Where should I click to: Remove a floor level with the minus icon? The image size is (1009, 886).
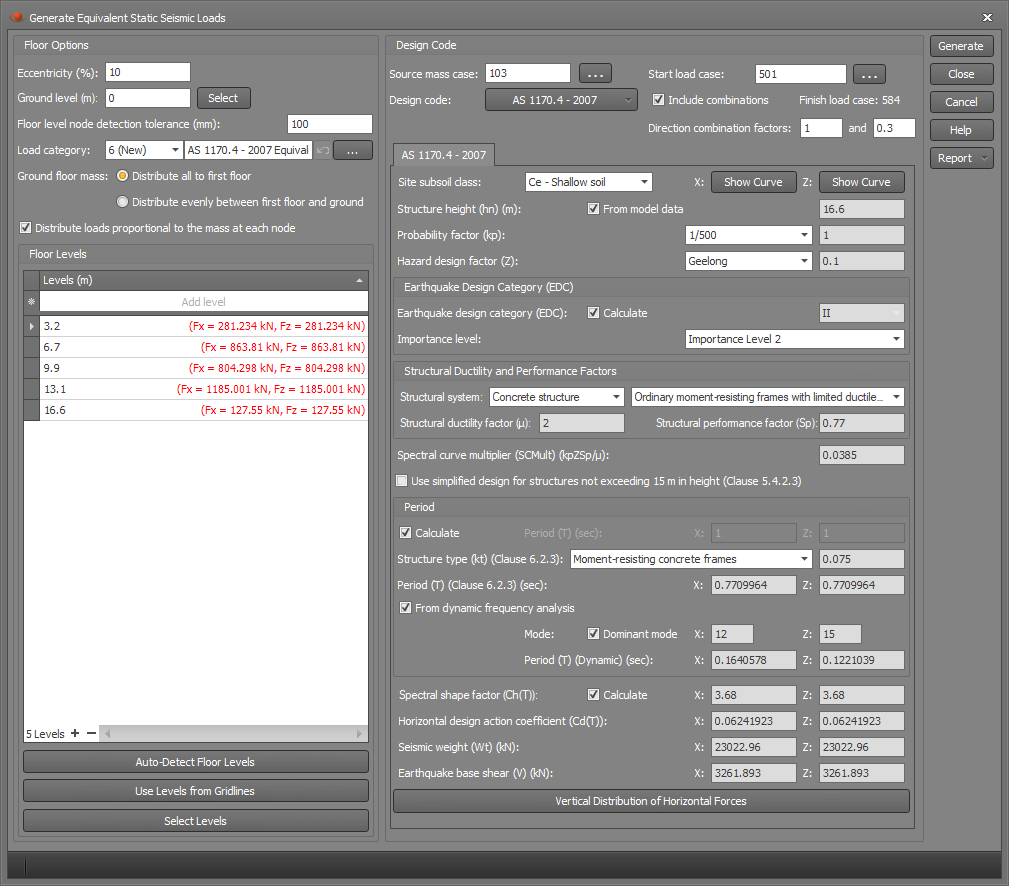pyautogui.click(x=91, y=734)
